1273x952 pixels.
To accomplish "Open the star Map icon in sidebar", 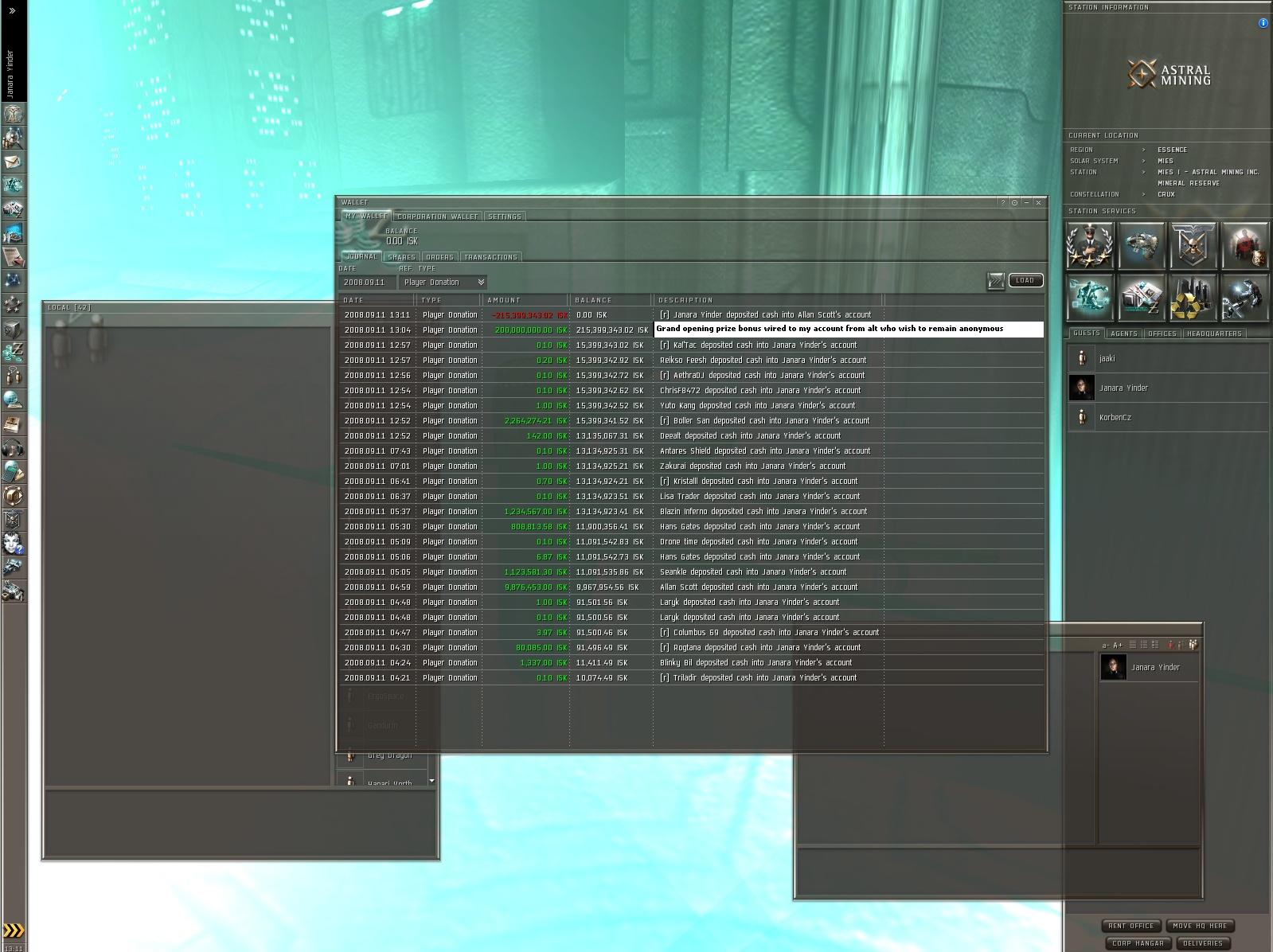I will tap(13, 281).
